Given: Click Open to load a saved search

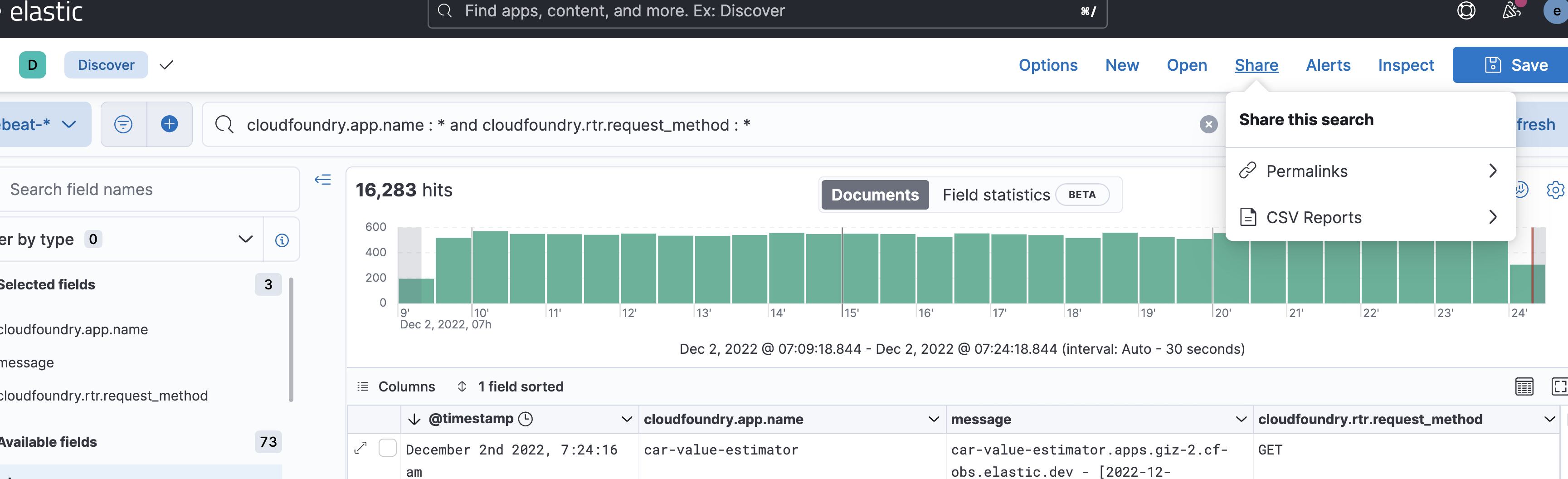Looking at the screenshot, I should point(1186,65).
